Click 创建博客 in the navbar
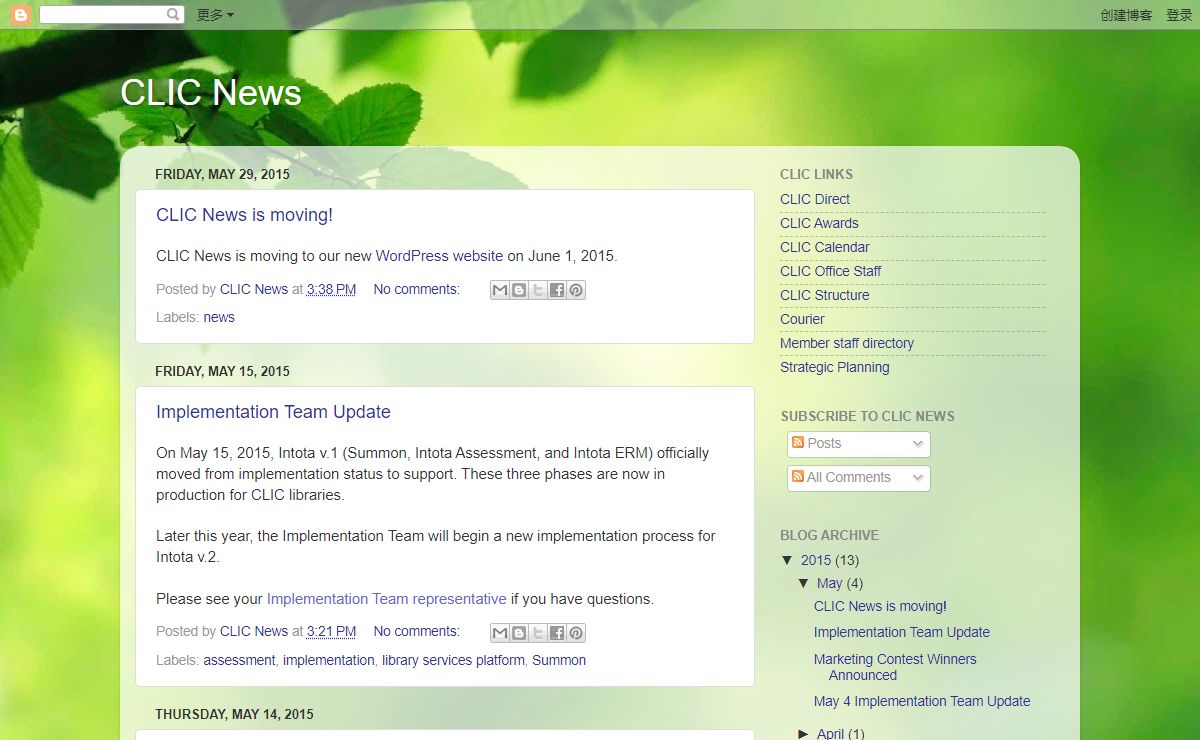This screenshot has width=1200, height=740. click(x=1126, y=15)
